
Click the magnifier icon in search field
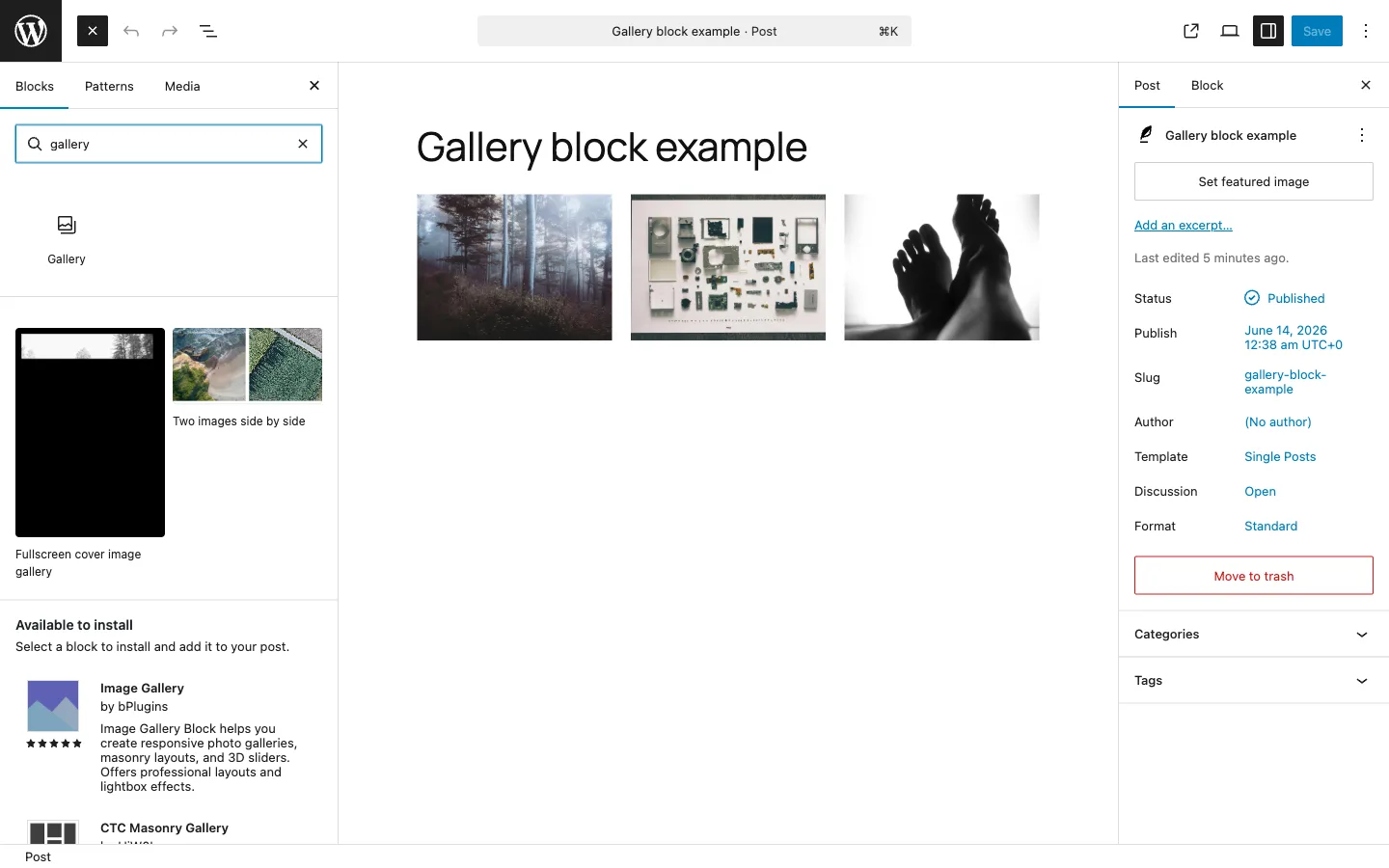tap(35, 144)
